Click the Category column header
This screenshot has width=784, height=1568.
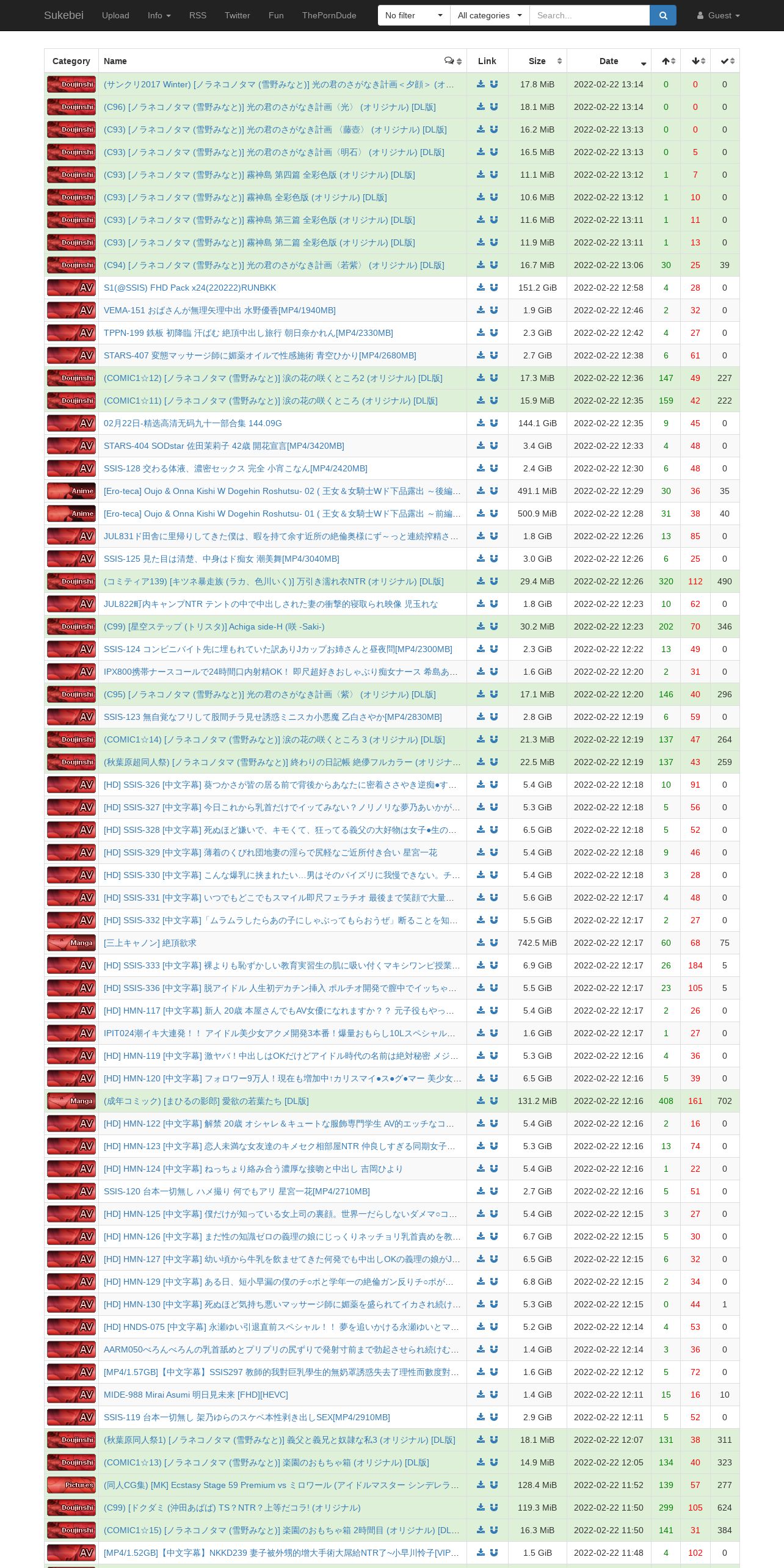[71, 61]
